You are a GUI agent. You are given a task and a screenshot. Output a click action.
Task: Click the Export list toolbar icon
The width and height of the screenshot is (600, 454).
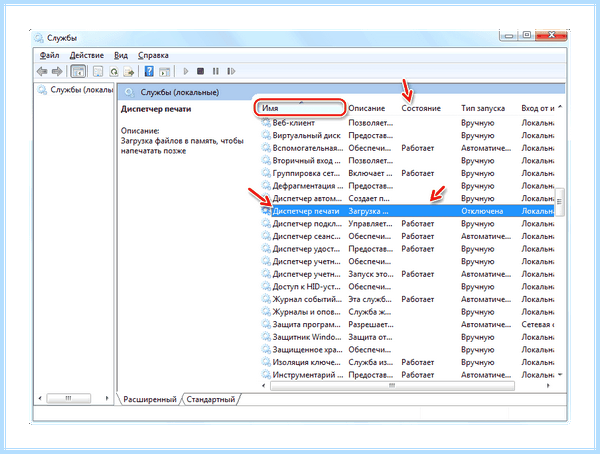[129, 72]
